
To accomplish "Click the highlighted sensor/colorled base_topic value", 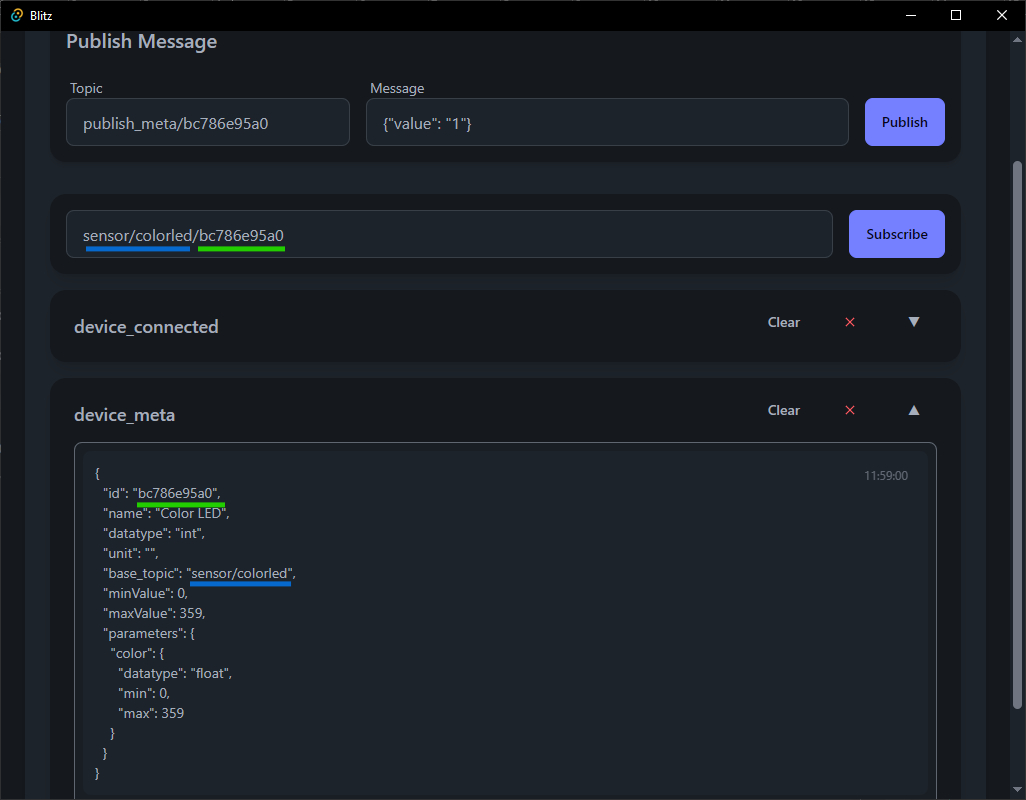I will pyautogui.click(x=240, y=573).
